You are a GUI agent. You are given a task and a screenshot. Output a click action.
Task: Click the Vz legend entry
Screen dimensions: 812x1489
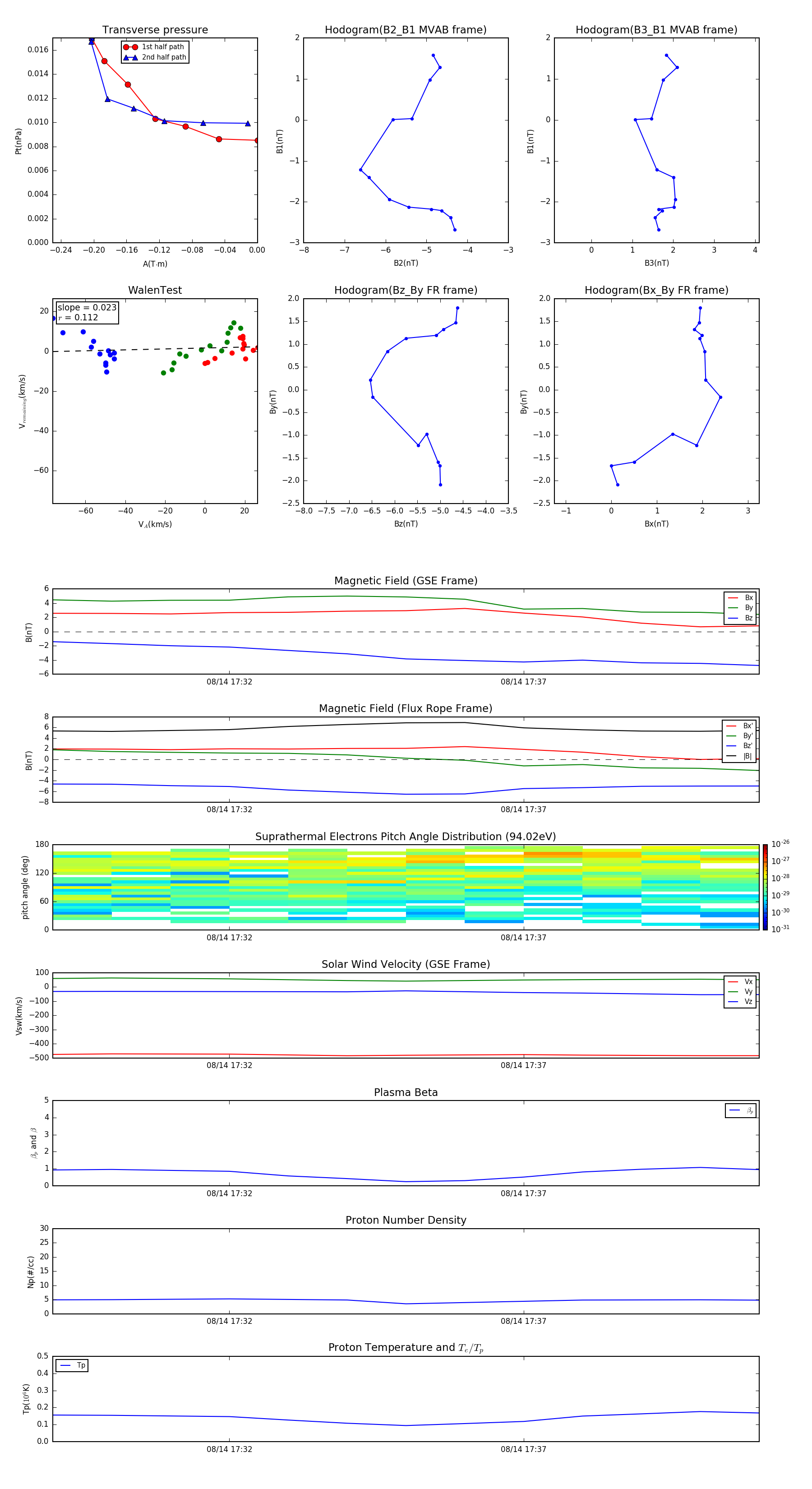741,1002
